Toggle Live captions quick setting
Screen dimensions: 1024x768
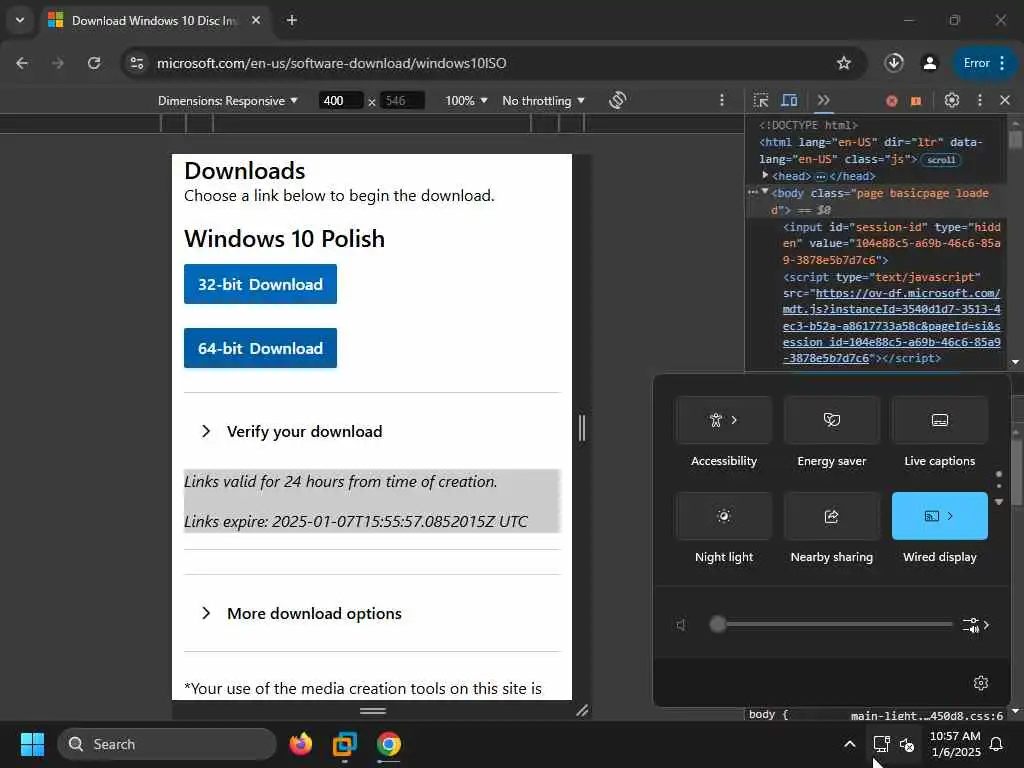[939, 420]
